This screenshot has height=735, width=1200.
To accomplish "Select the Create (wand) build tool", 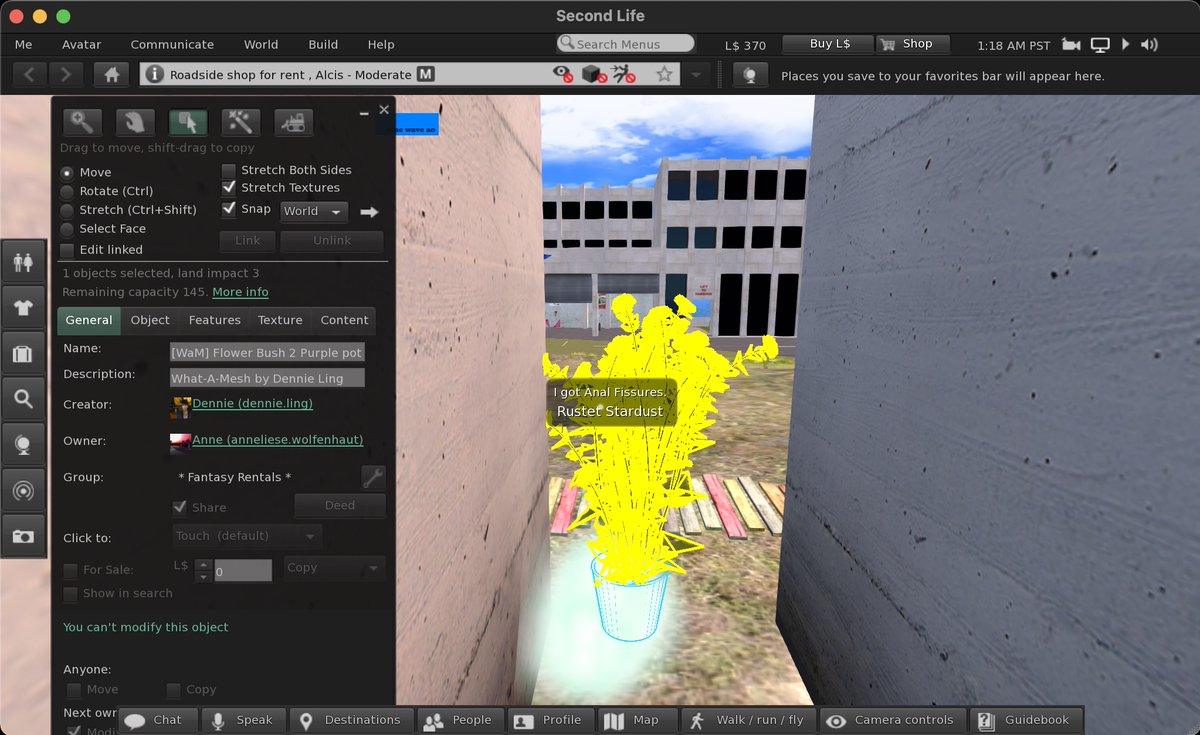I will click(241, 122).
